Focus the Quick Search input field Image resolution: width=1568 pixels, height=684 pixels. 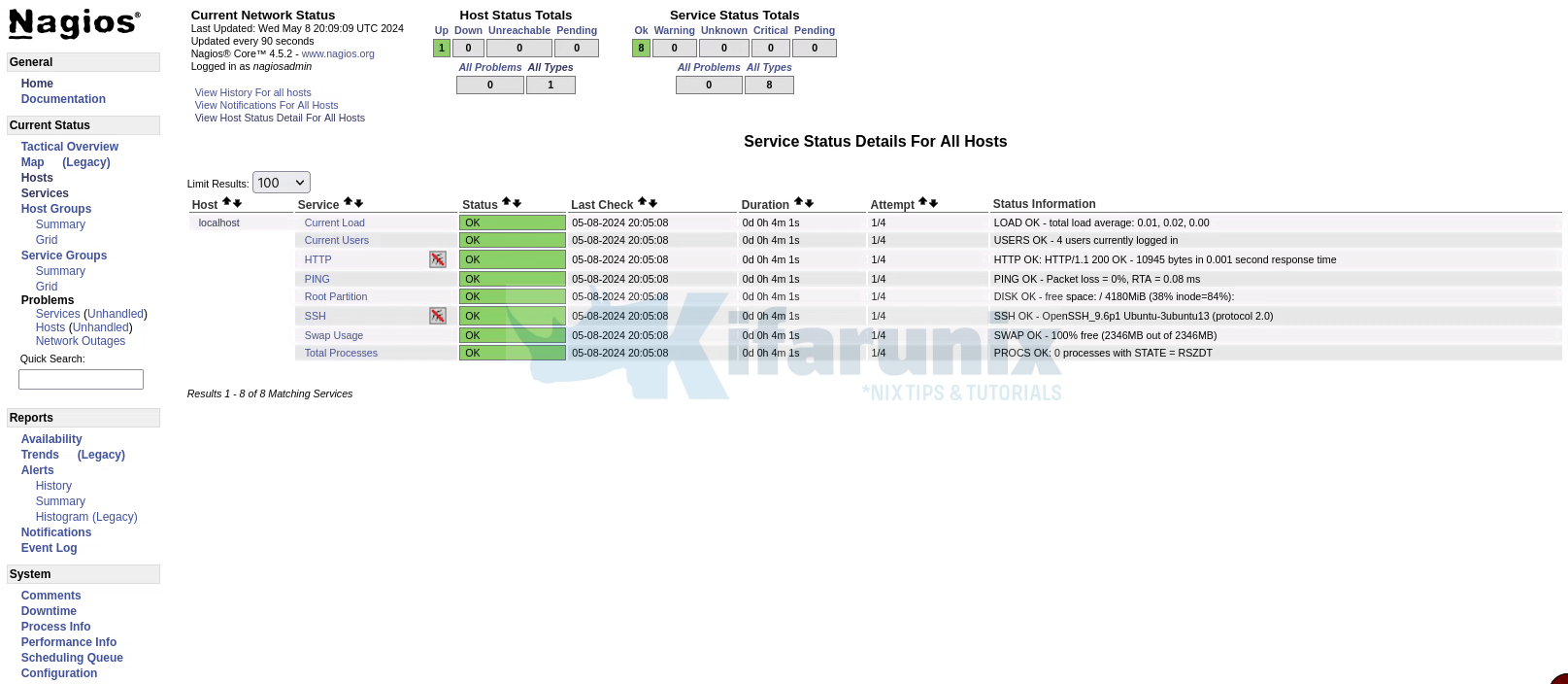81,379
